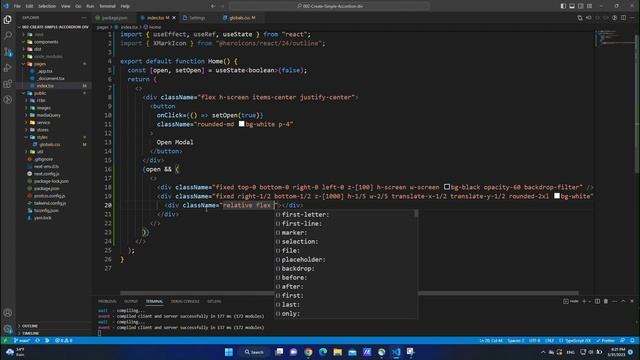
Task: Click the split terminal icon
Action: coord(597,301)
